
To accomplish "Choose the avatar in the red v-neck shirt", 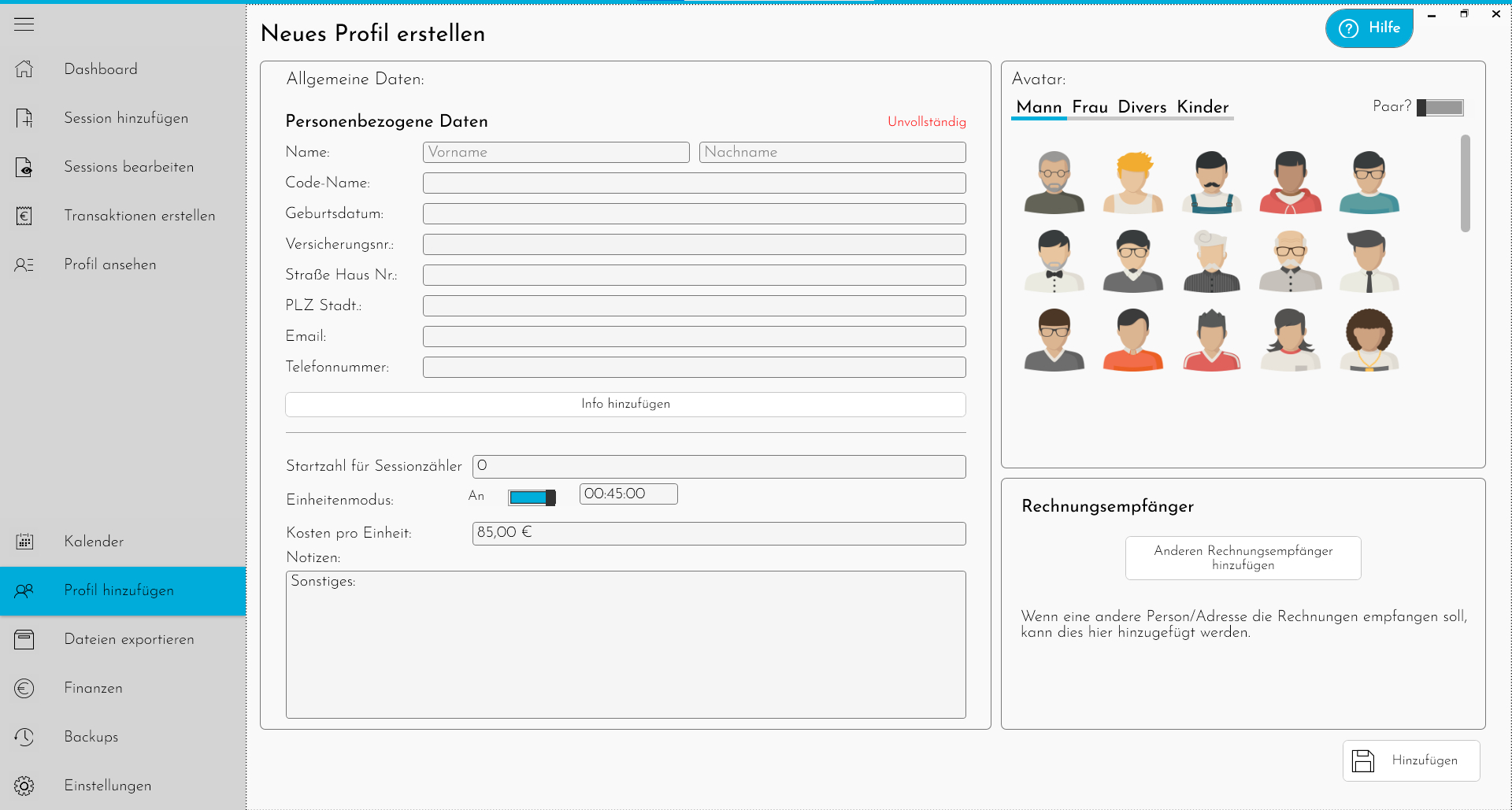I will (1212, 340).
